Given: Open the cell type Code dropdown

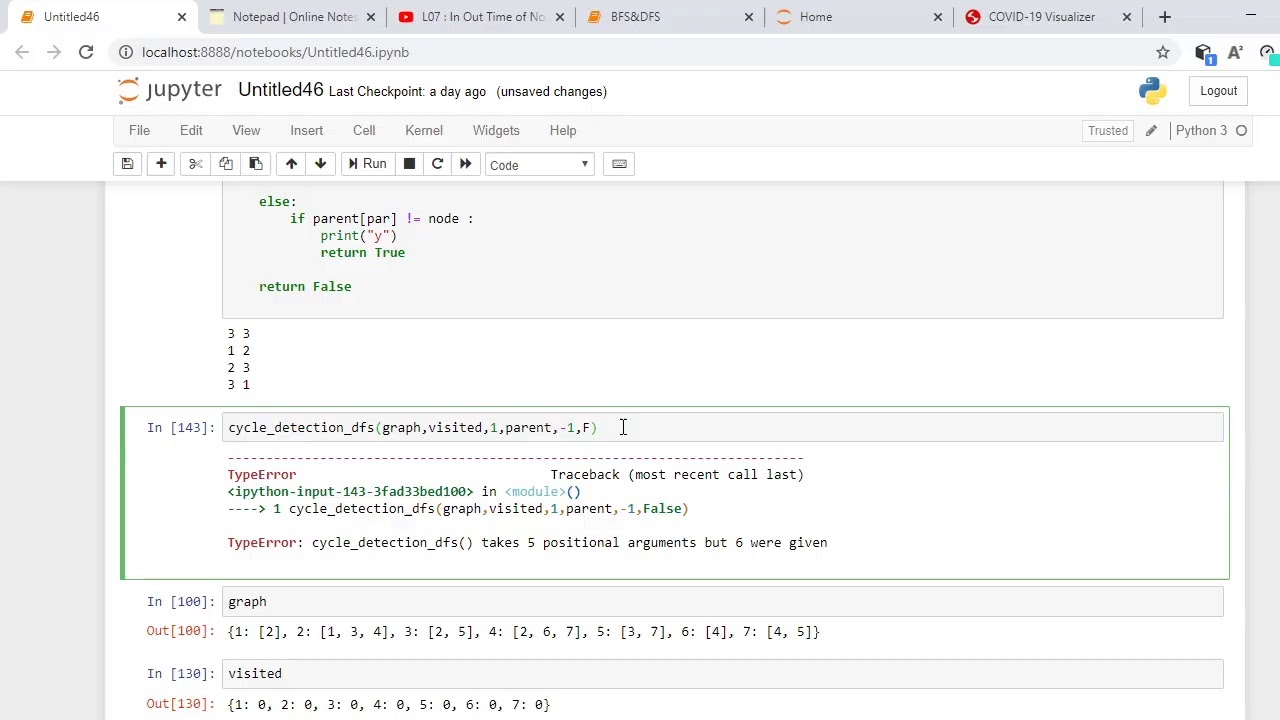Looking at the screenshot, I should pyautogui.click(x=539, y=165).
